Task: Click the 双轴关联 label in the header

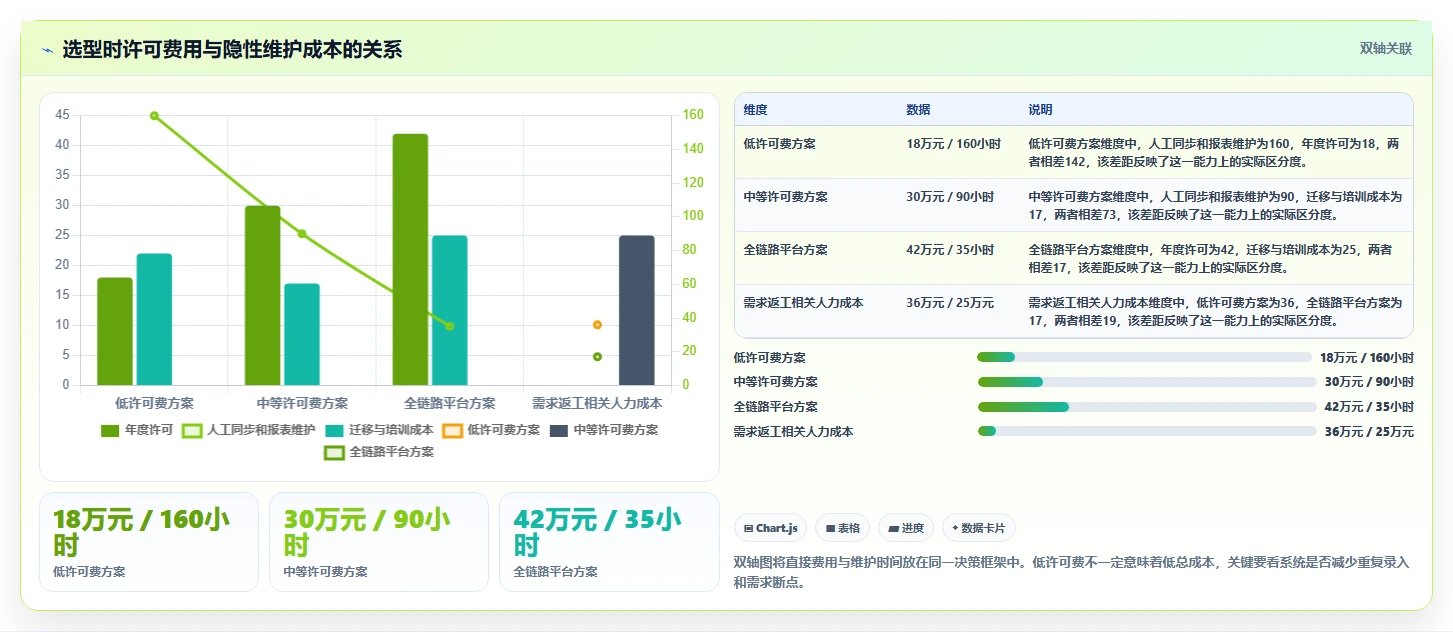Action: point(1385,49)
